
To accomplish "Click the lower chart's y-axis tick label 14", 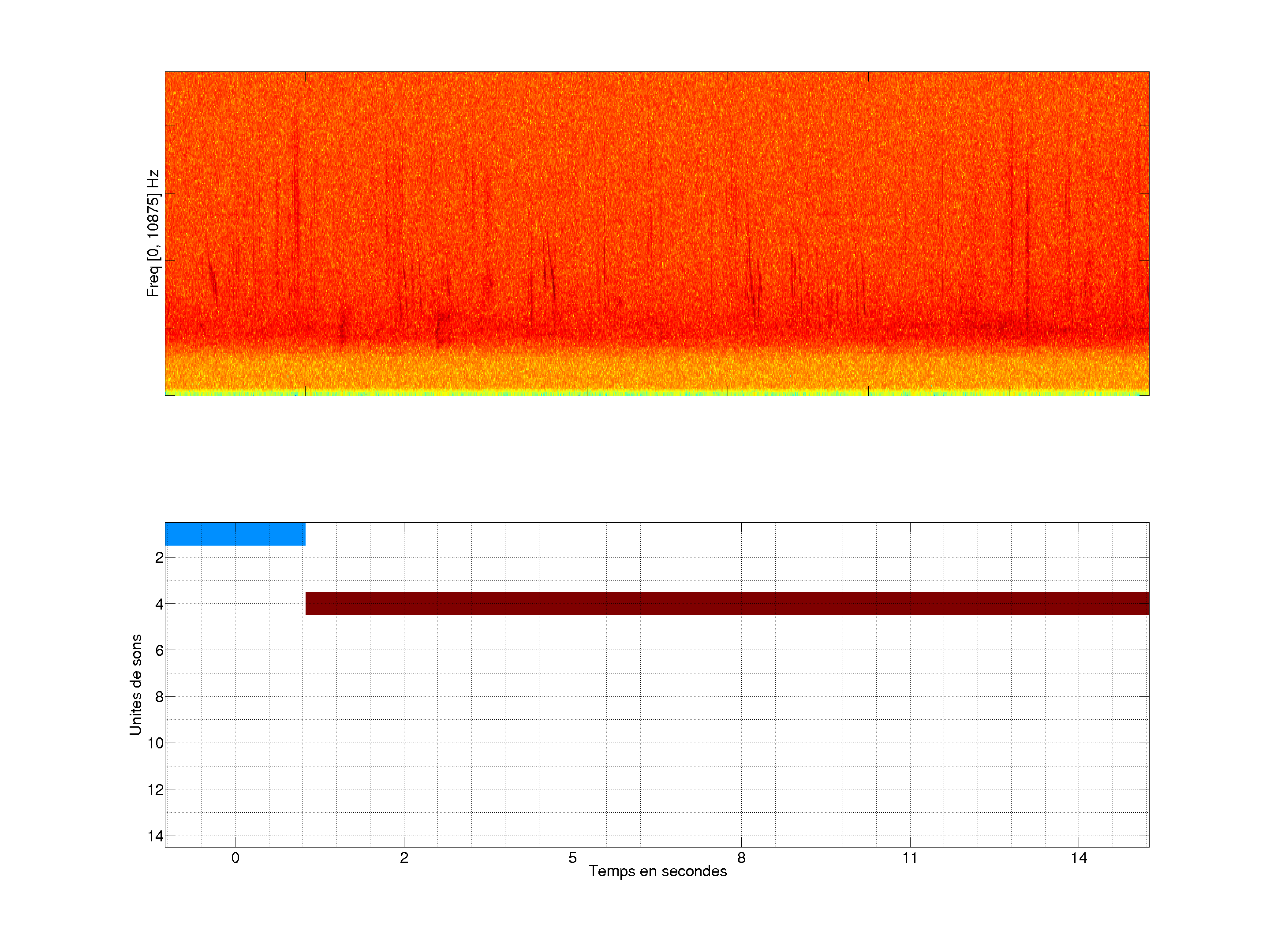I will (x=156, y=836).
